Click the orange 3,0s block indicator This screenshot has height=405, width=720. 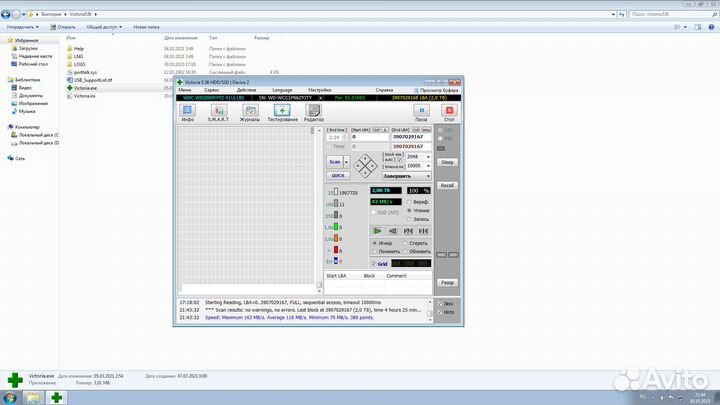tap(336, 238)
